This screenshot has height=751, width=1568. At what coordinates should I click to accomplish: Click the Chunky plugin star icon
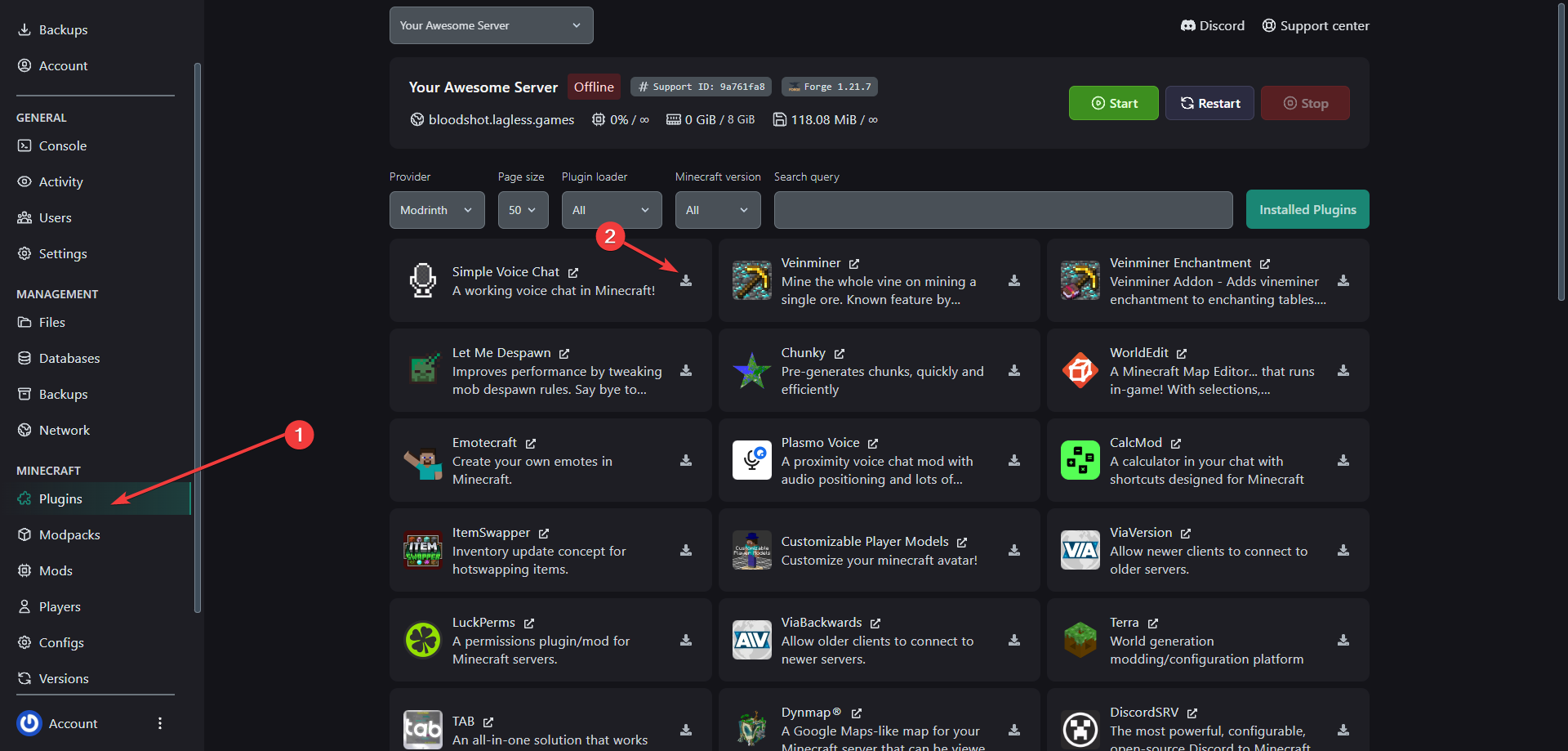click(x=751, y=371)
